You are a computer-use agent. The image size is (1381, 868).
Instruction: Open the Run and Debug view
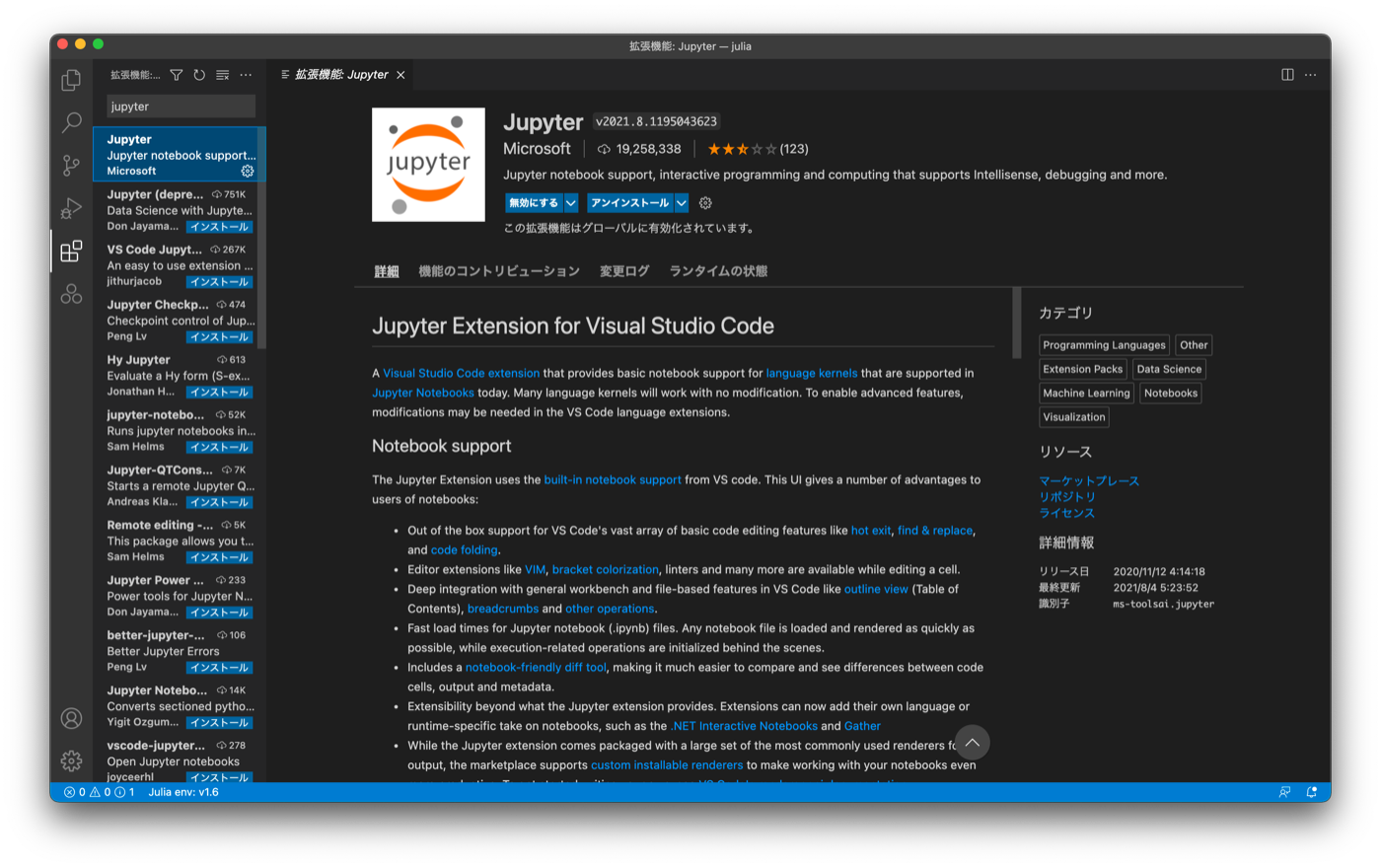tap(71, 207)
